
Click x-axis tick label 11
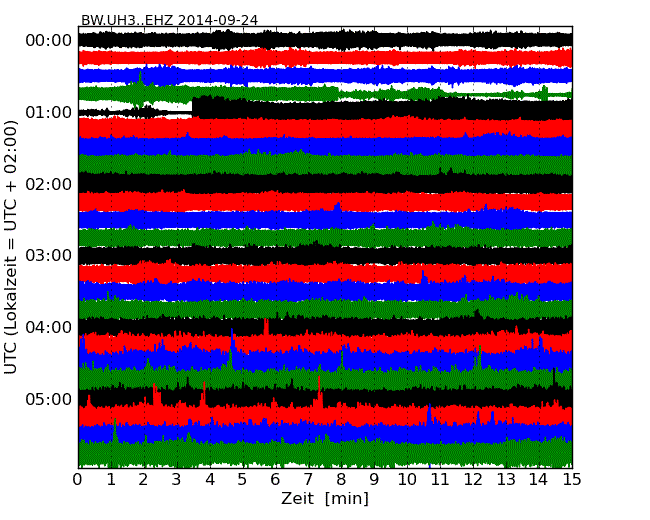pyautogui.click(x=440, y=480)
